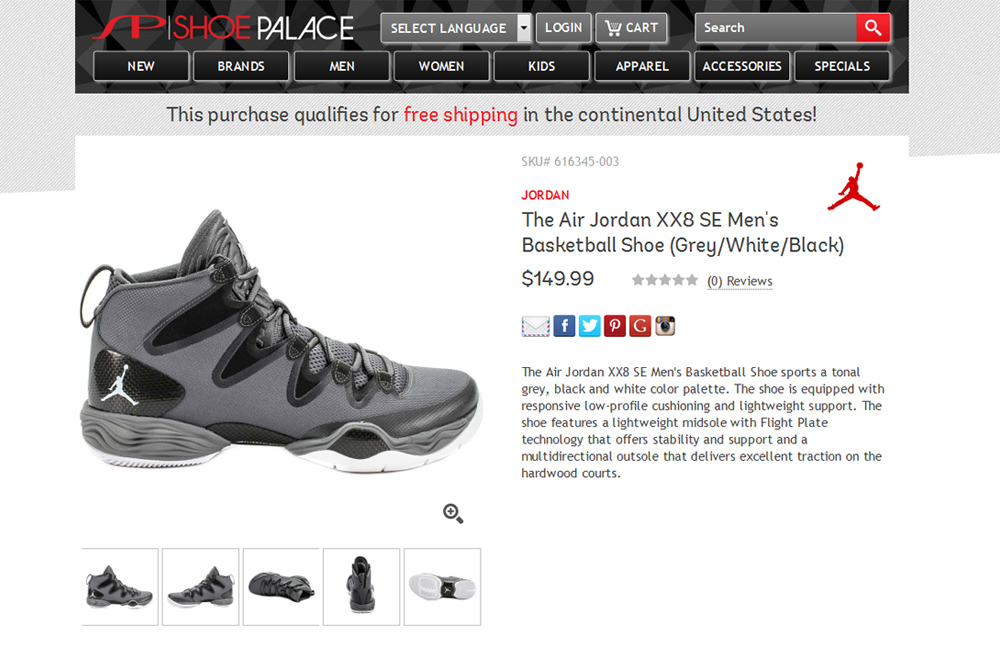This screenshot has height=650, width=1000.
Task: Share on Twitter bird icon
Action: [x=589, y=326]
